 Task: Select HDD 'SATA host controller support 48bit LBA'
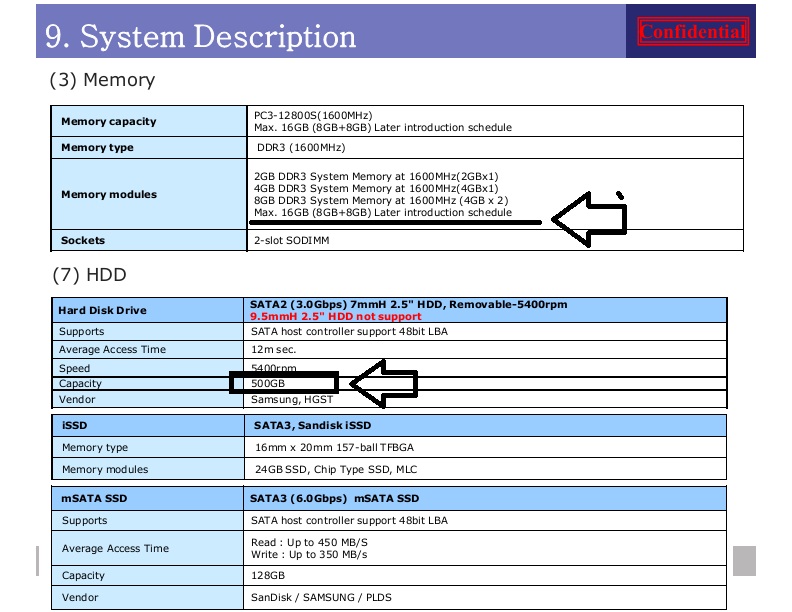point(350,331)
